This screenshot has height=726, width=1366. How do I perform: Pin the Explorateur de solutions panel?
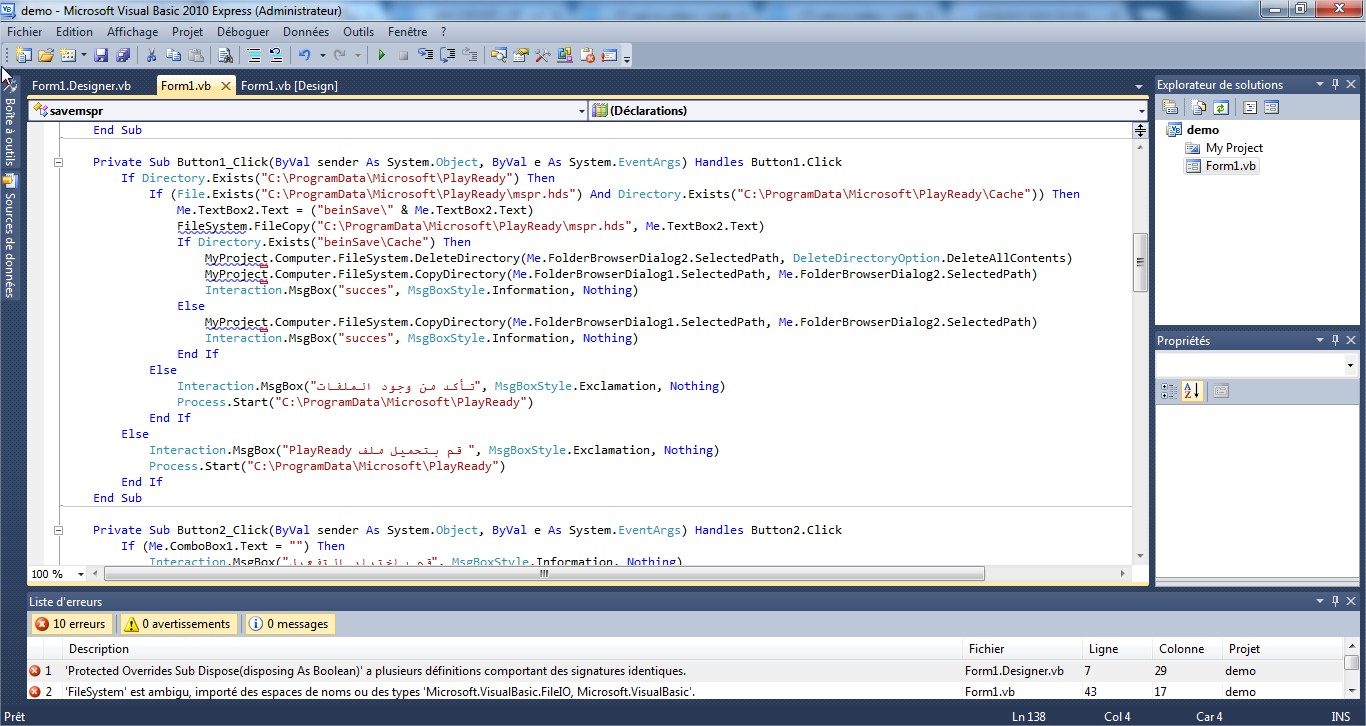pyautogui.click(x=1337, y=84)
